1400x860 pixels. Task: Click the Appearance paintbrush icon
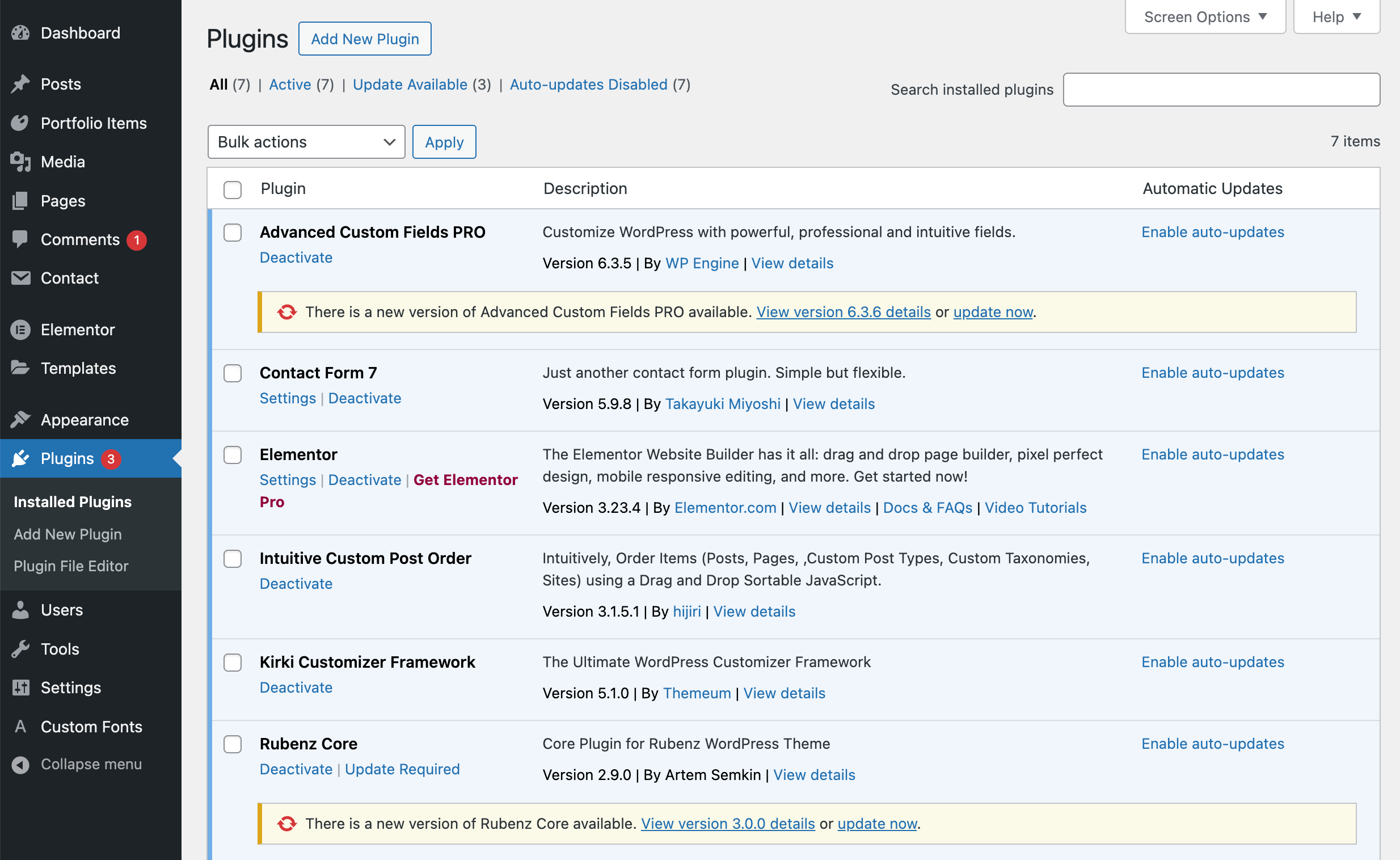click(x=20, y=420)
